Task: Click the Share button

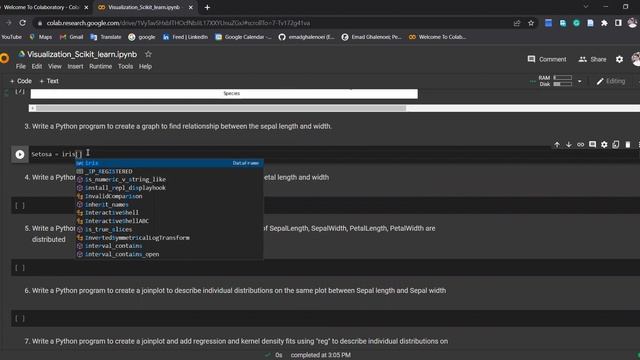Action: tap(592, 59)
